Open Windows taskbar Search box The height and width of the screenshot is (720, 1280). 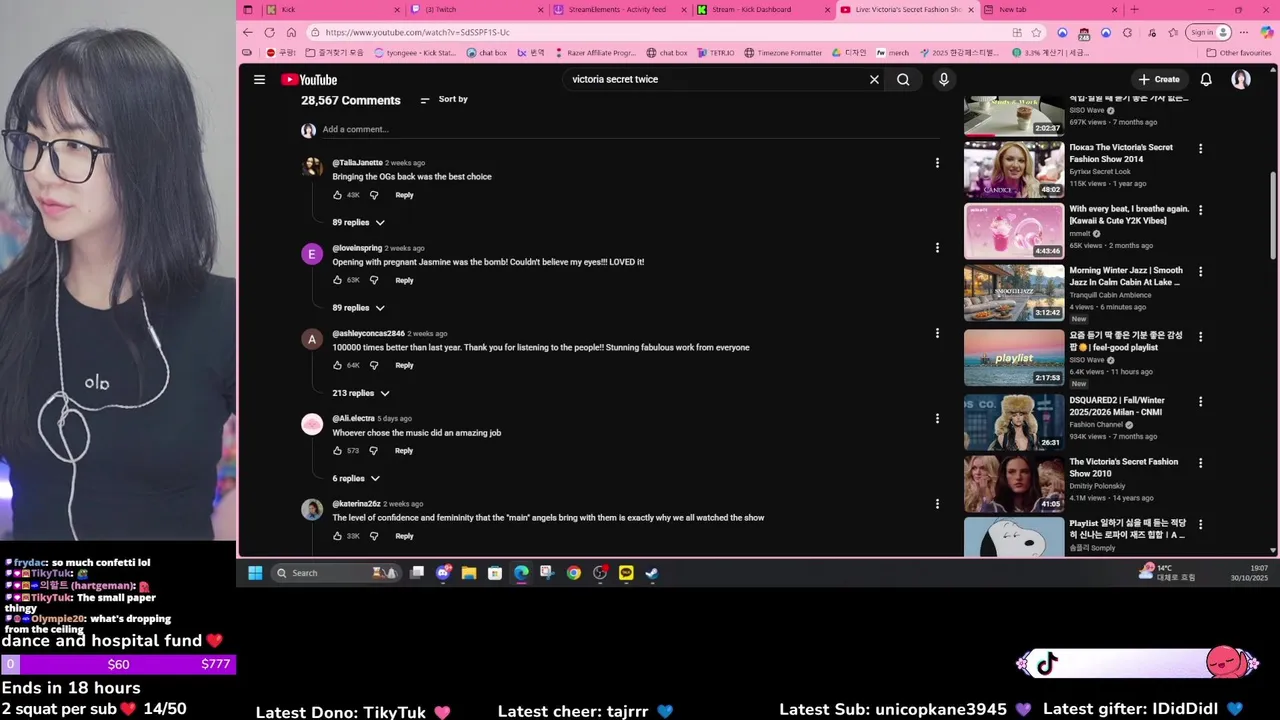334,573
